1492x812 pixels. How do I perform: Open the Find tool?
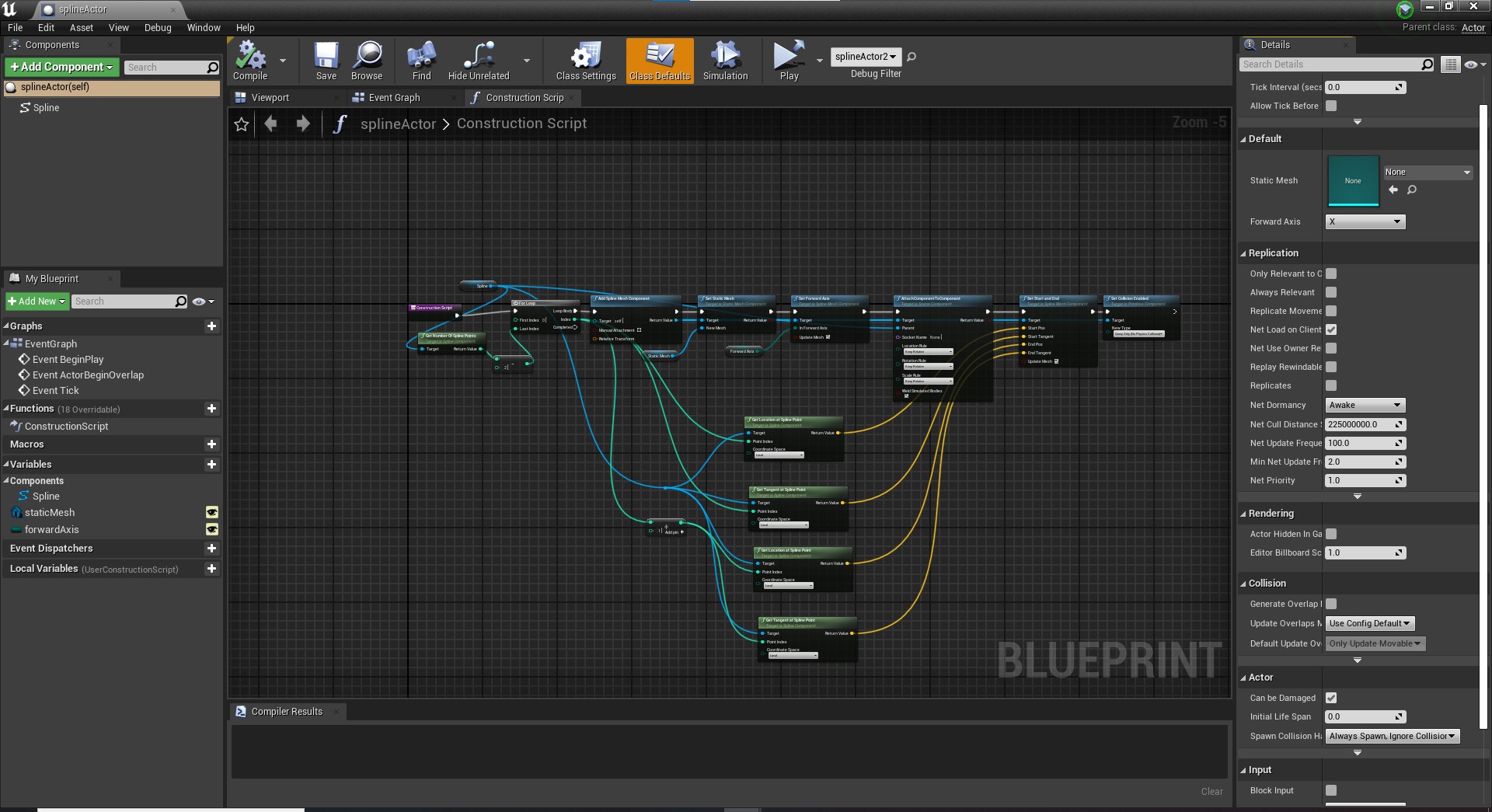pos(421,61)
